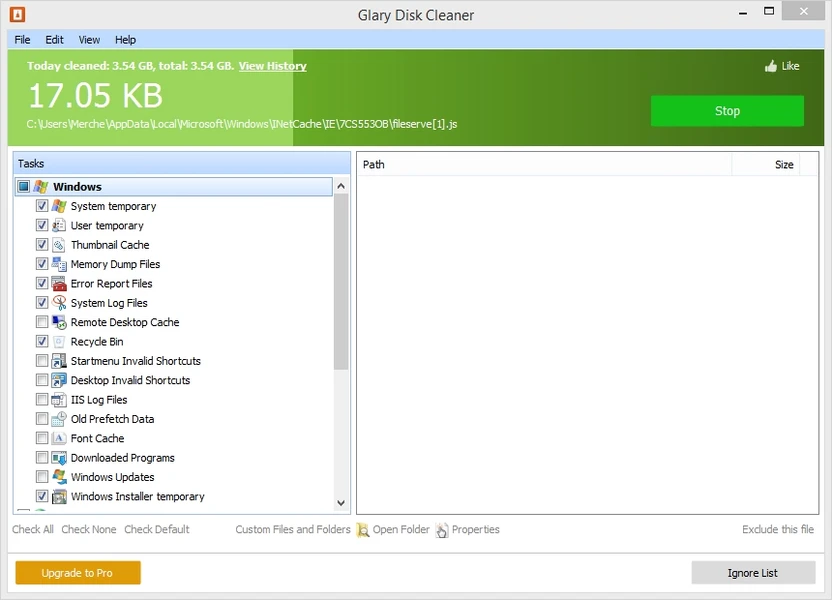Click the Error Report Files icon
Image resolution: width=832 pixels, height=600 pixels.
tap(59, 283)
